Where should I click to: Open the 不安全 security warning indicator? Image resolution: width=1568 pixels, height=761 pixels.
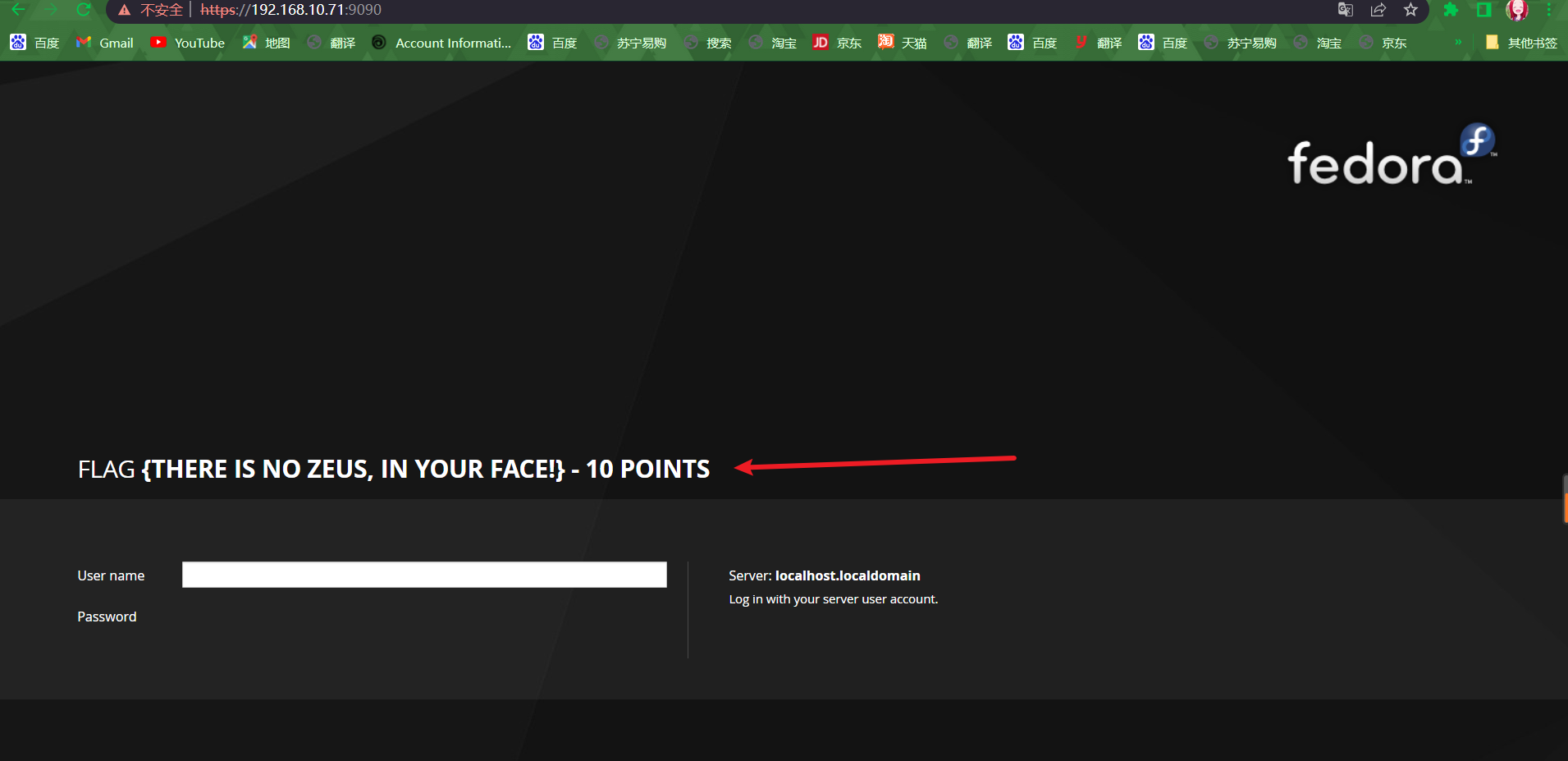(150, 10)
